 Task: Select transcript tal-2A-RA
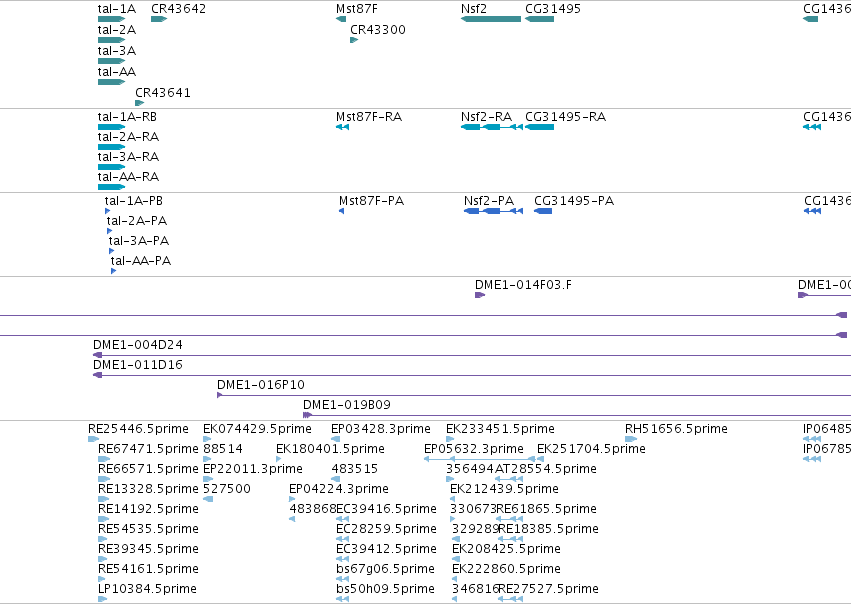111,147
